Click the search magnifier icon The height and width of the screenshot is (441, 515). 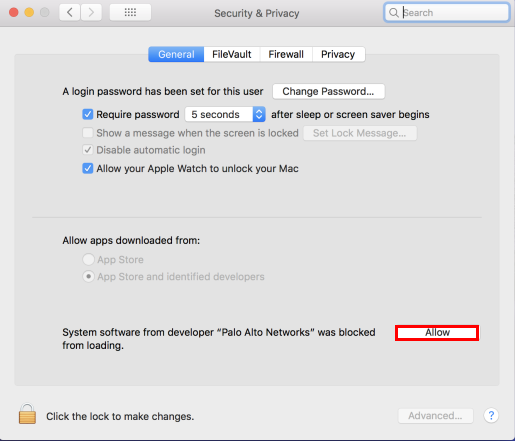tap(394, 13)
